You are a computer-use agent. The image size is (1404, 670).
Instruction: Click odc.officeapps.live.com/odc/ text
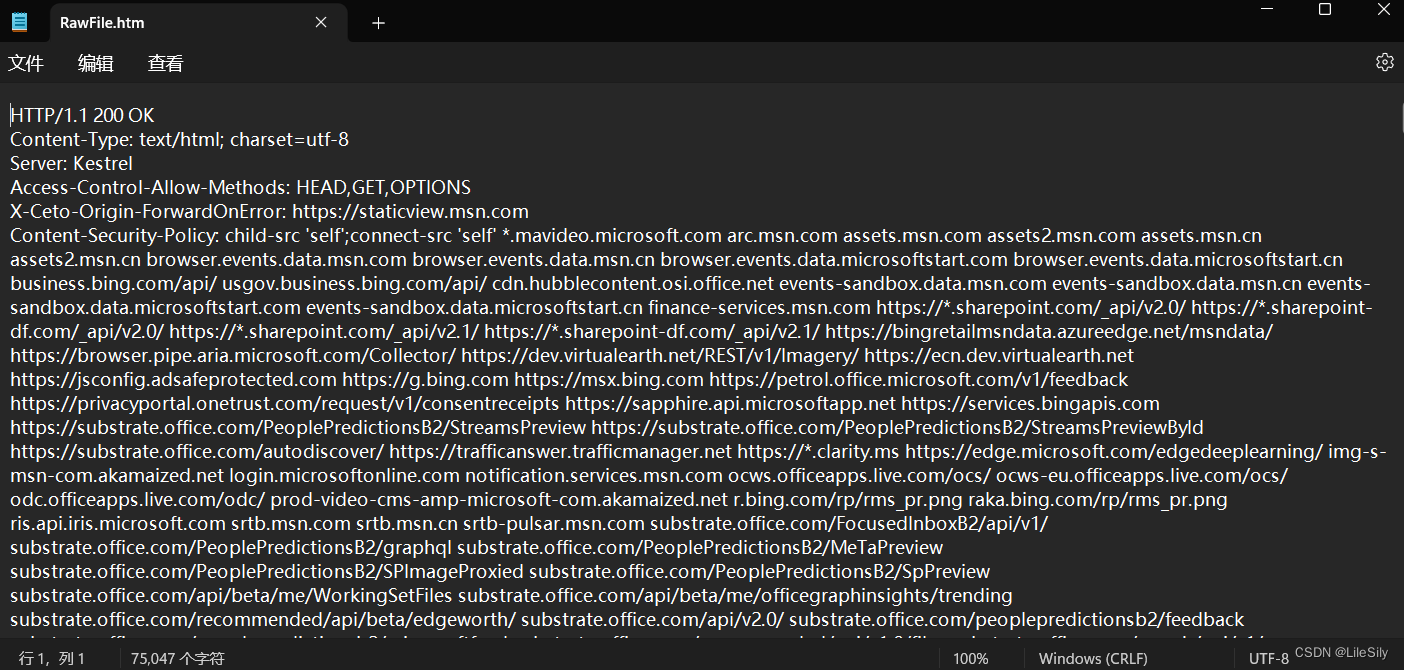tap(138, 499)
